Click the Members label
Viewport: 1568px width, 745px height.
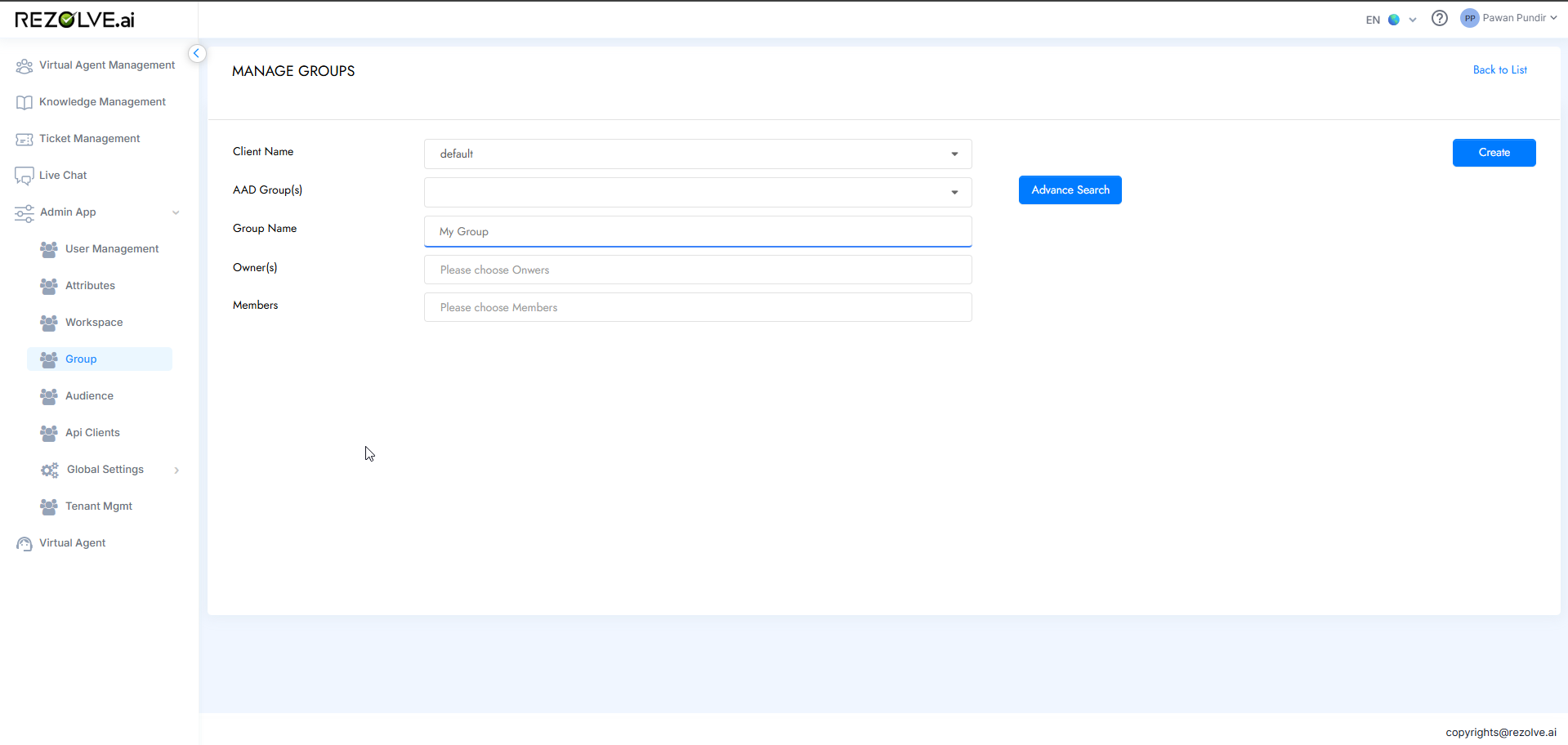tap(255, 306)
